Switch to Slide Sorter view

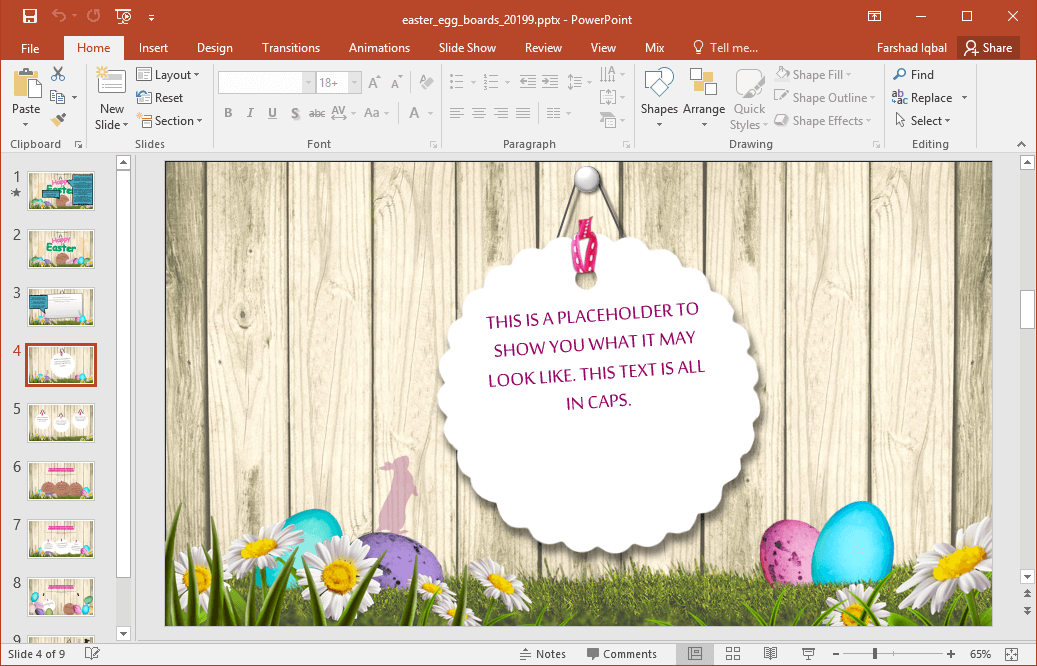tap(733, 654)
